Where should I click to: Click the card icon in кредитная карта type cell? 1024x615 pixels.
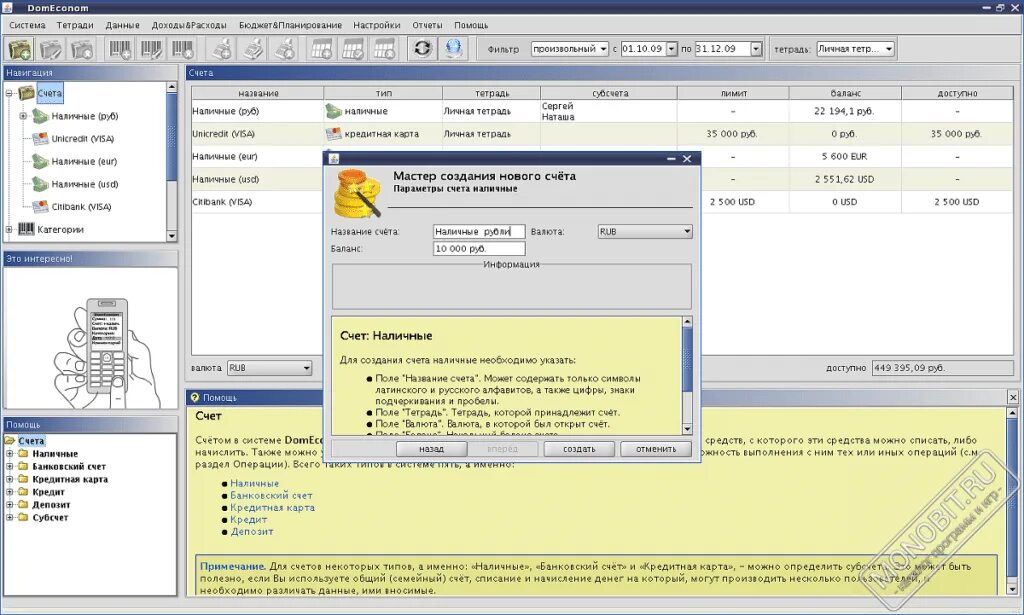334,134
